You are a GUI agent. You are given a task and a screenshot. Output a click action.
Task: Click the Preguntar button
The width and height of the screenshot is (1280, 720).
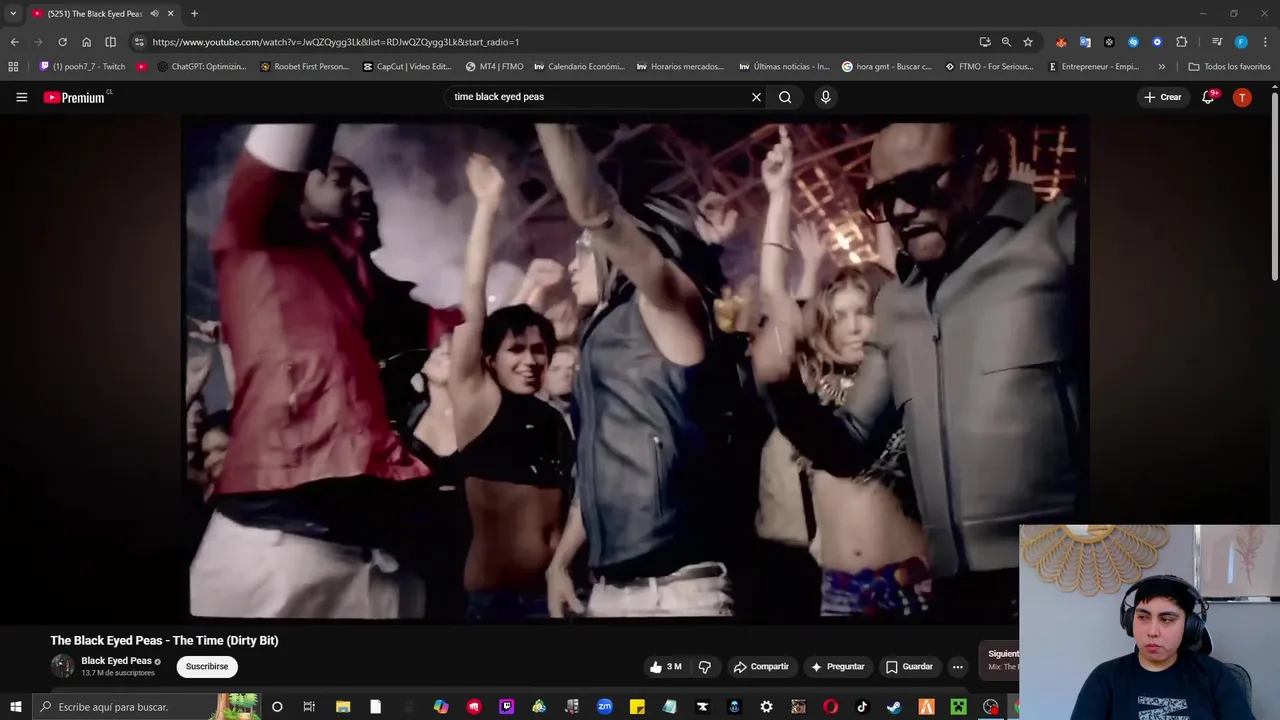838,667
